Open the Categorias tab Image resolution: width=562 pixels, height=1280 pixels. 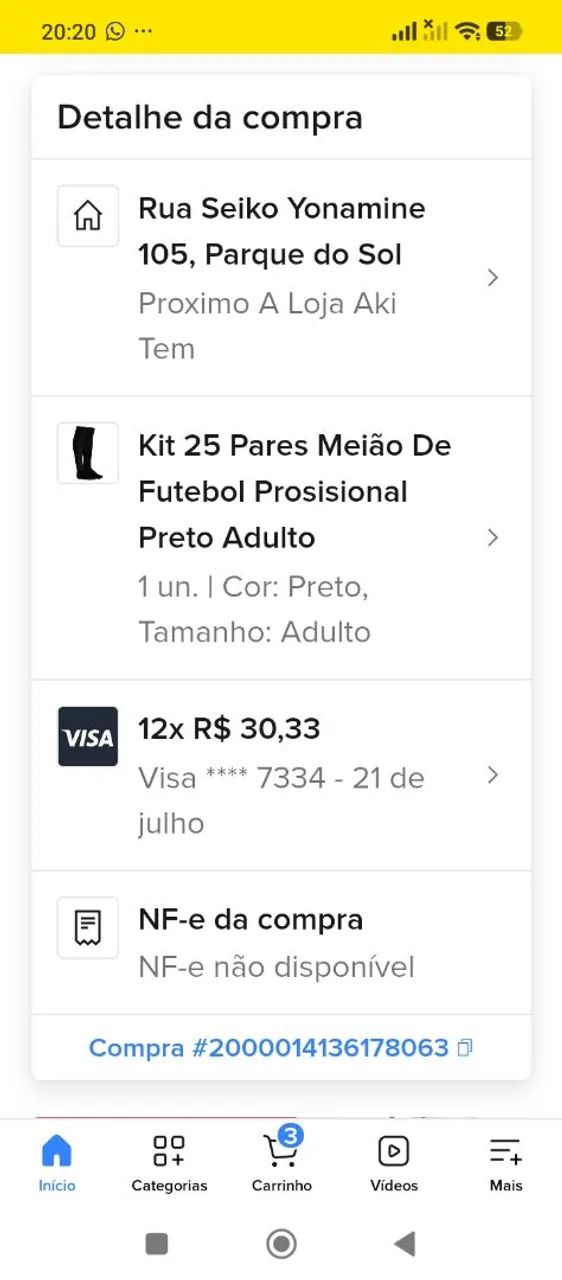pyautogui.click(x=169, y=1163)
